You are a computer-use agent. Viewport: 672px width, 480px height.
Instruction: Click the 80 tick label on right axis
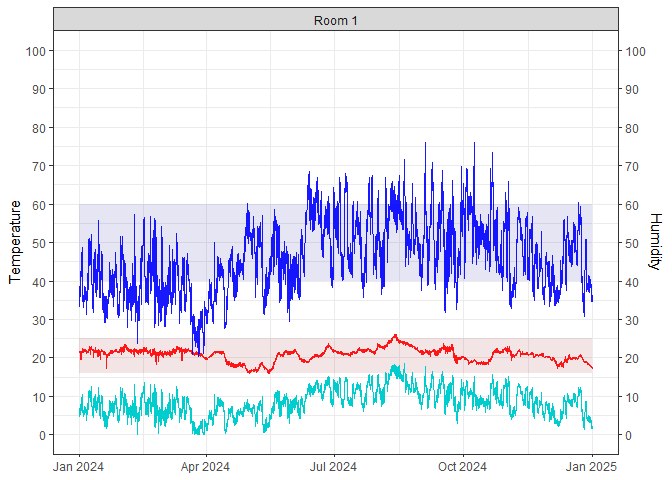click(632, 128)
